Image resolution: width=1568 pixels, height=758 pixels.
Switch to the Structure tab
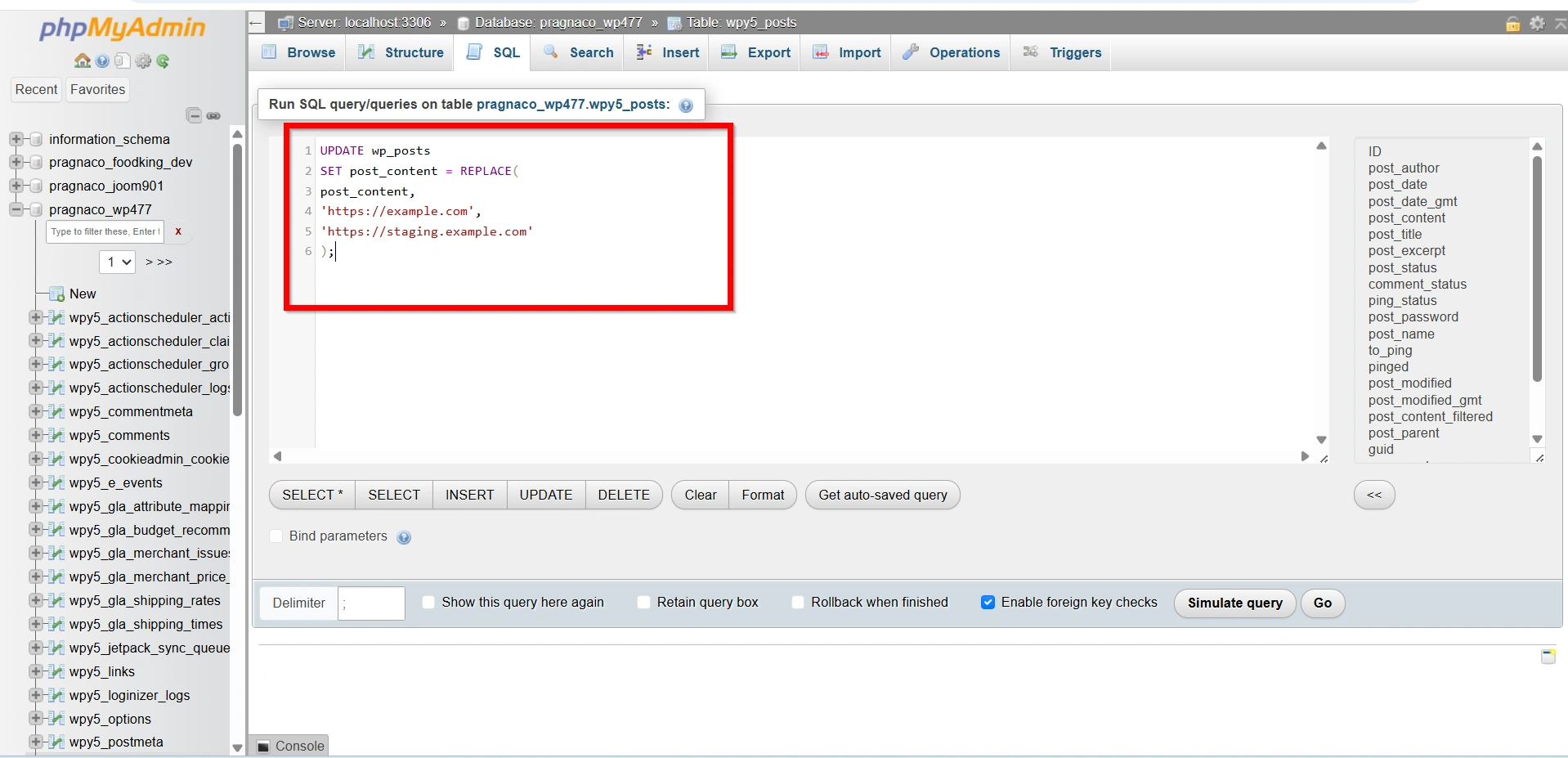[x=401, y=53]
